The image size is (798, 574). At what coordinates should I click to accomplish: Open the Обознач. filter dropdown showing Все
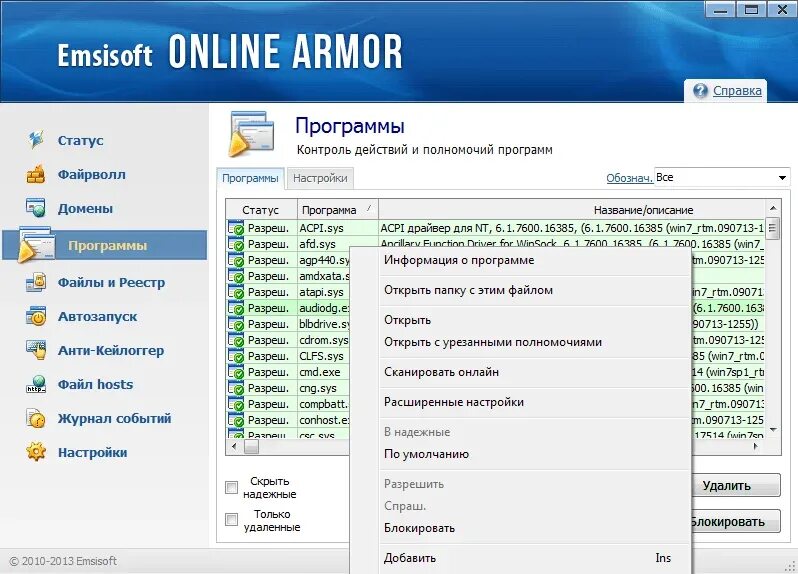click(x=722, y=177)
